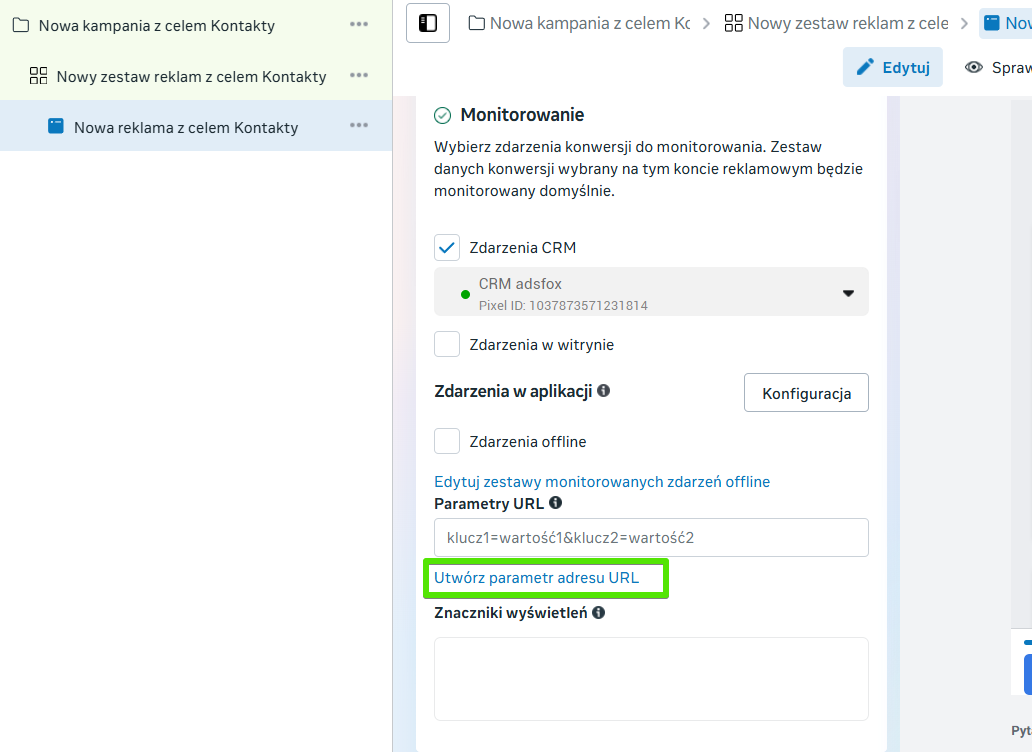Check the Zdarzenia offline checkbox
This screenshot has height=752, width=1032.
(447, 442)
